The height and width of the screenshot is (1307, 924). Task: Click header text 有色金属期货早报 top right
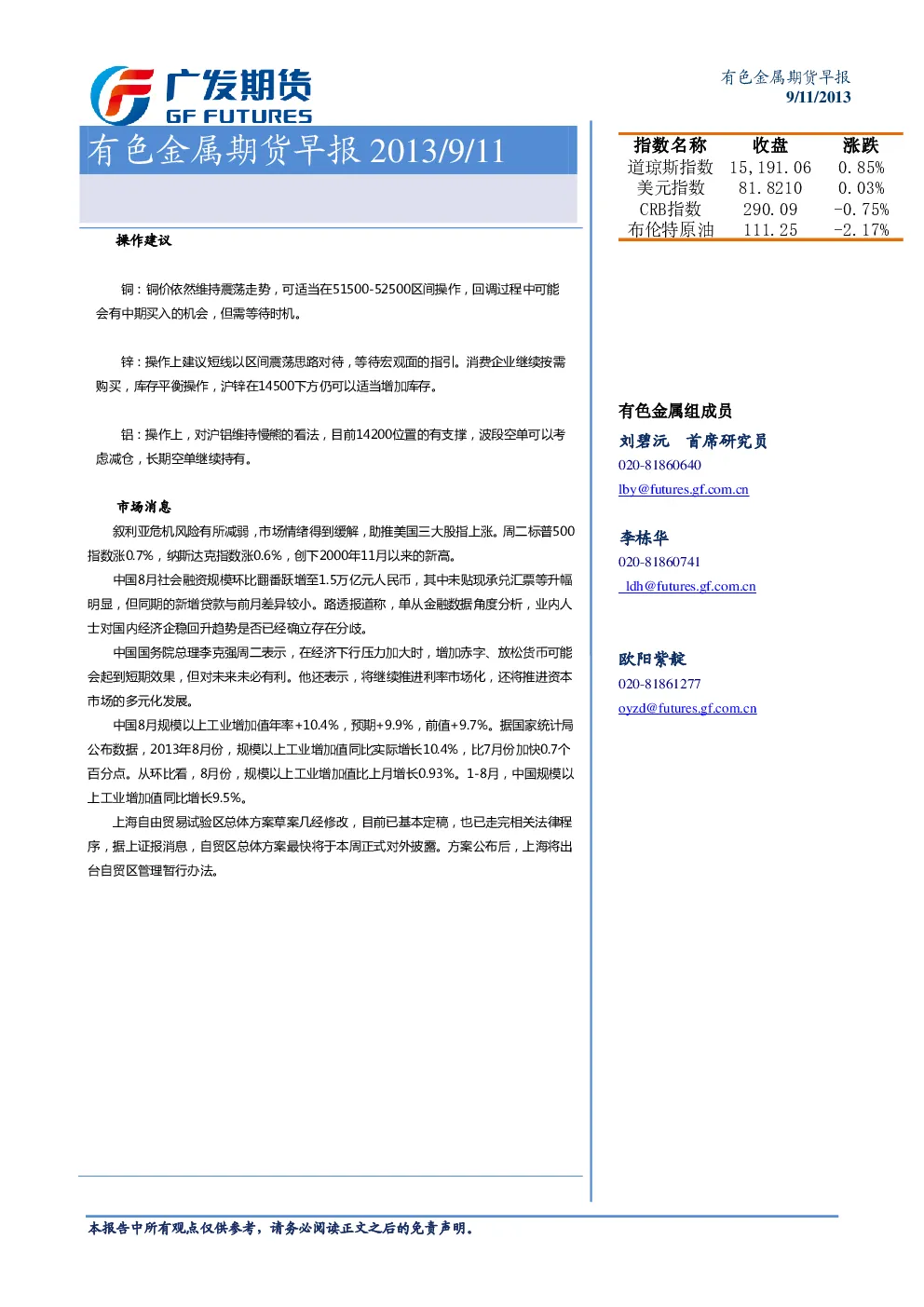click(785, 77)
